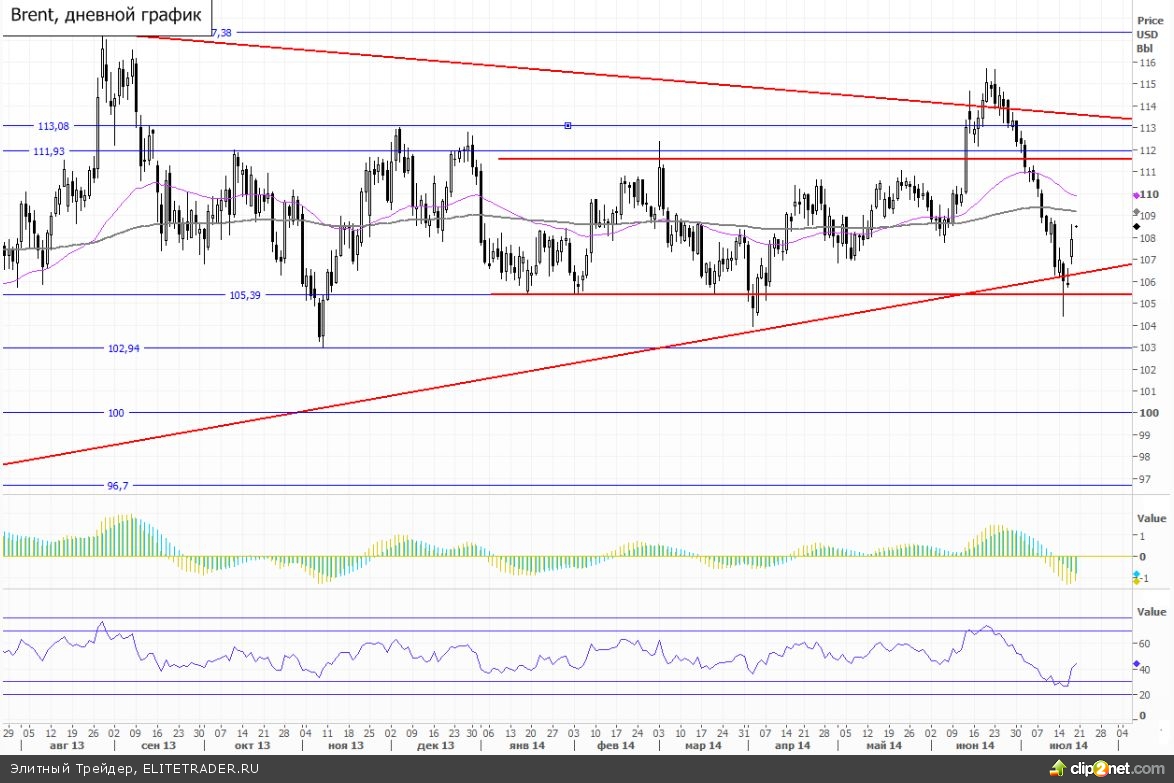Select the сен 13 month label
This screenshot has width=1174, height=783.
pos(159,746)
